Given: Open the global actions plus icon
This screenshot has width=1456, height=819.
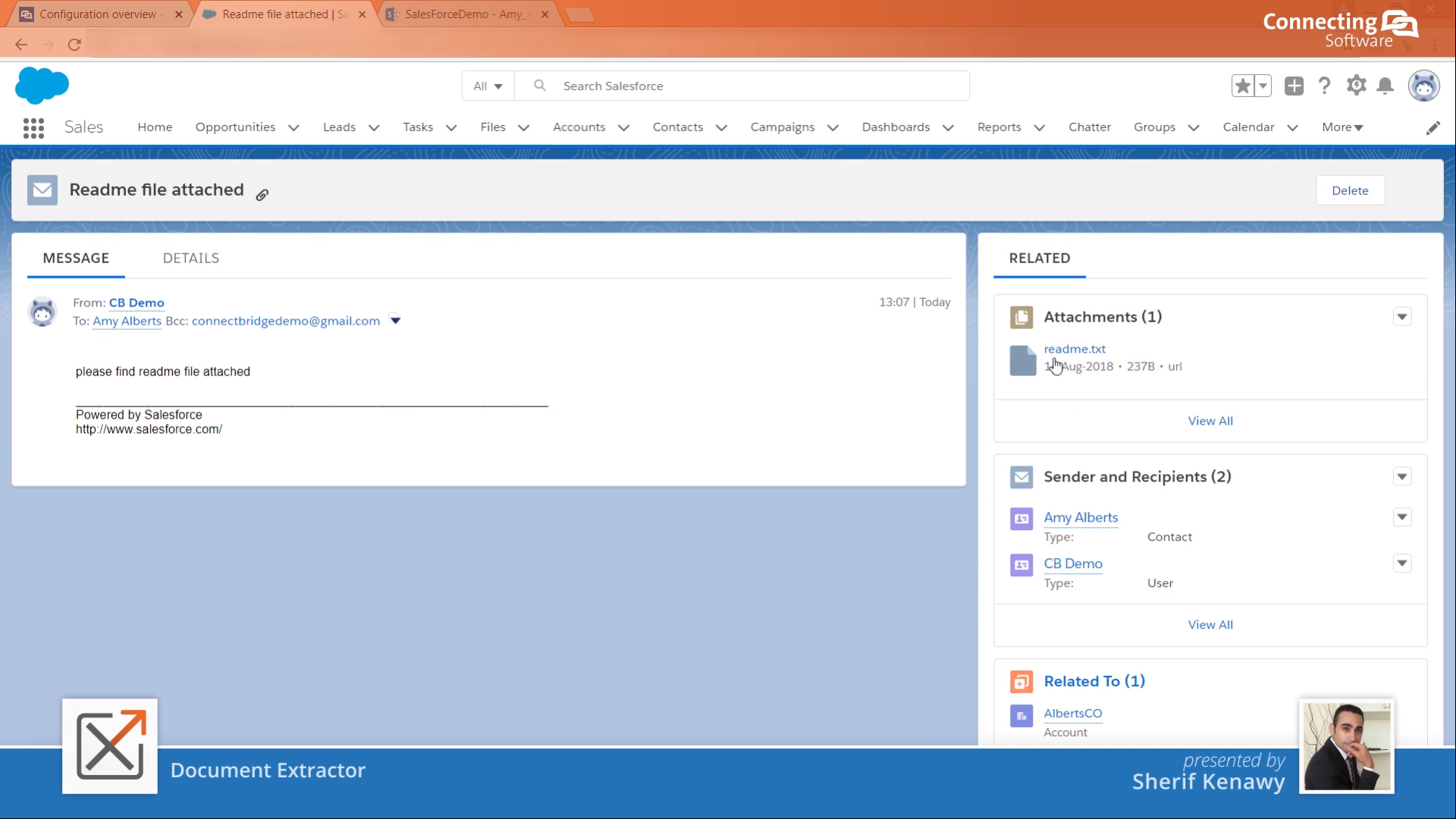Looking at the screenshot, I should 1294,85.
